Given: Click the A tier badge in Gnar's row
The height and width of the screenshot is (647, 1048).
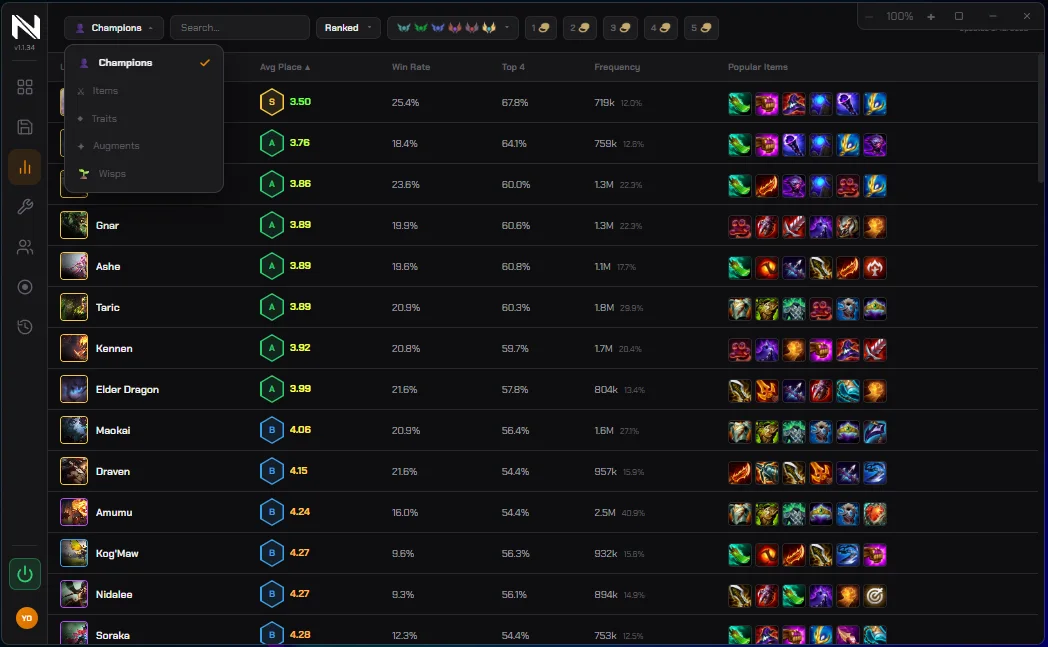Looking at the screenshot, I should (271, 225).
